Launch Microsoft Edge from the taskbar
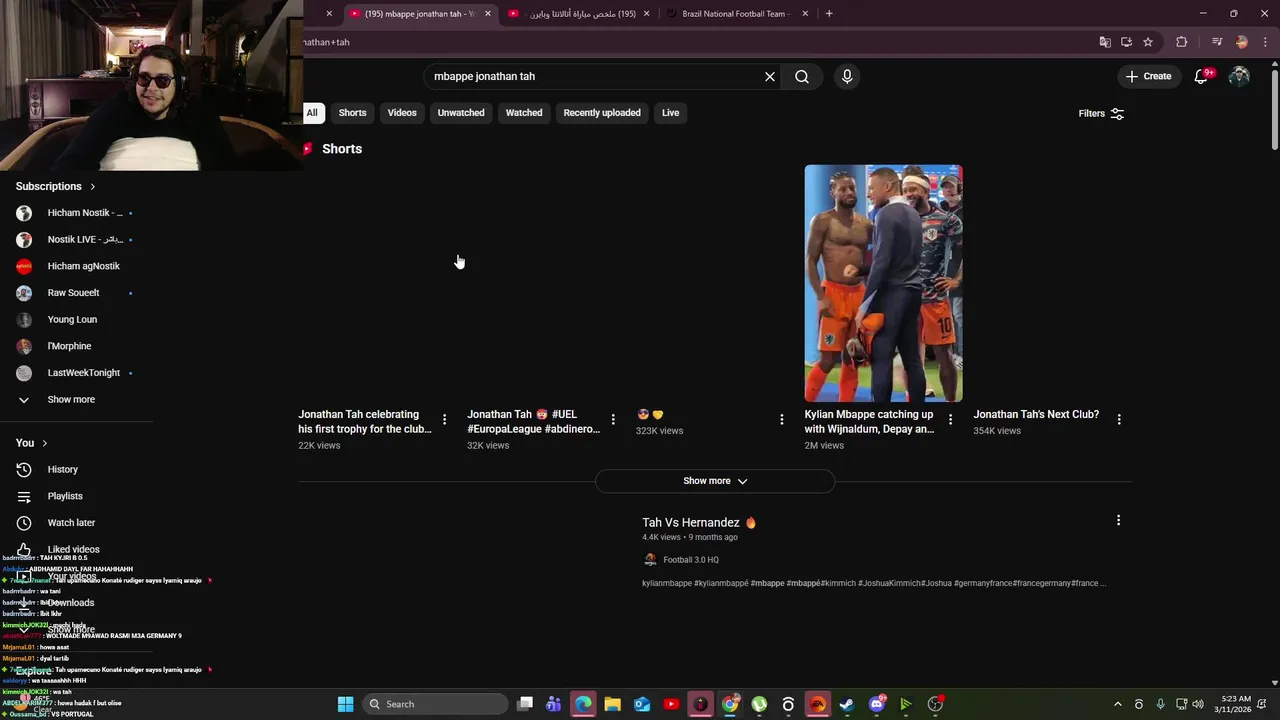Image resolution: width=1280 pixels, height=720 pixels. 583,704
